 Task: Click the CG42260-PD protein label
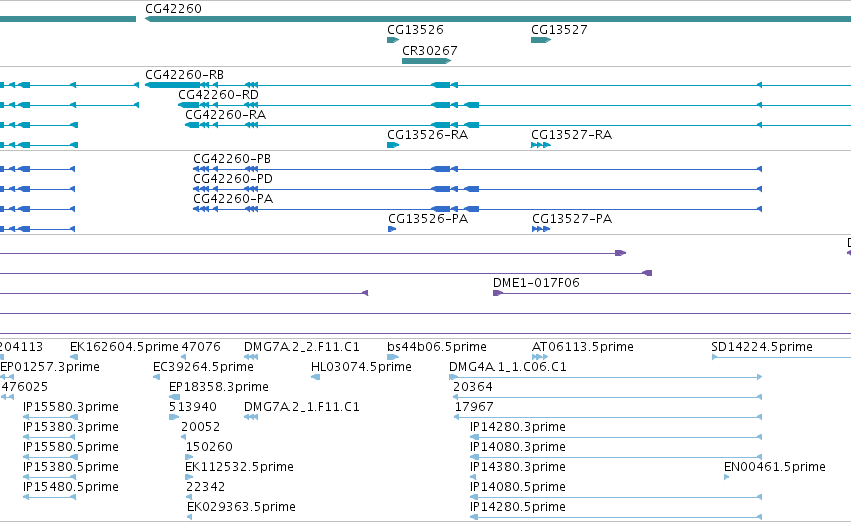pyautogui.click(x=233, y=179)
